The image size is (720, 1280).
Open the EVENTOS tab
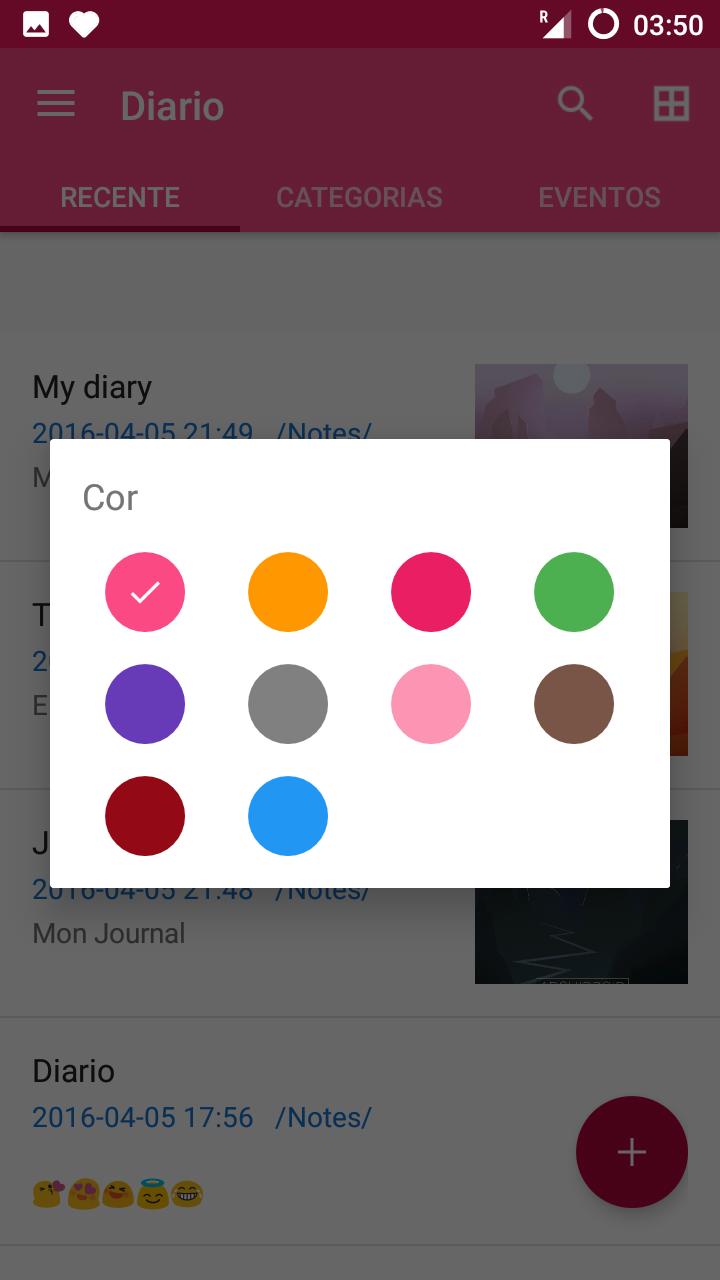(x=600, y=197)
